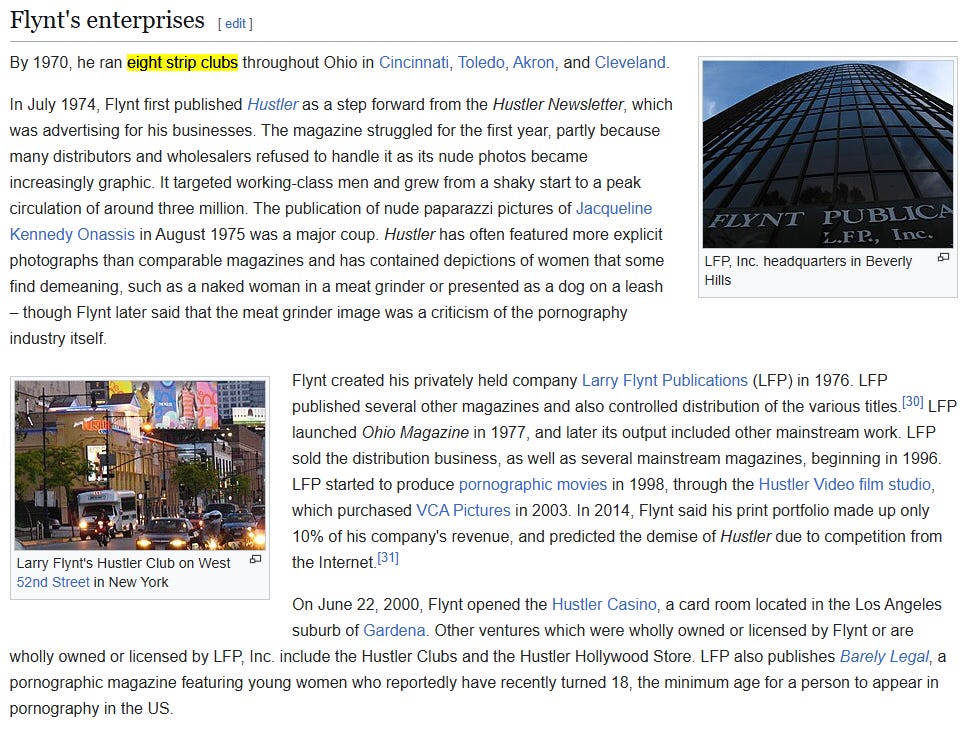The height and width of the screenshot is (737, 963).
Task: Click the text Hustler Hollywood Store
Action: (x=606, y=657)
